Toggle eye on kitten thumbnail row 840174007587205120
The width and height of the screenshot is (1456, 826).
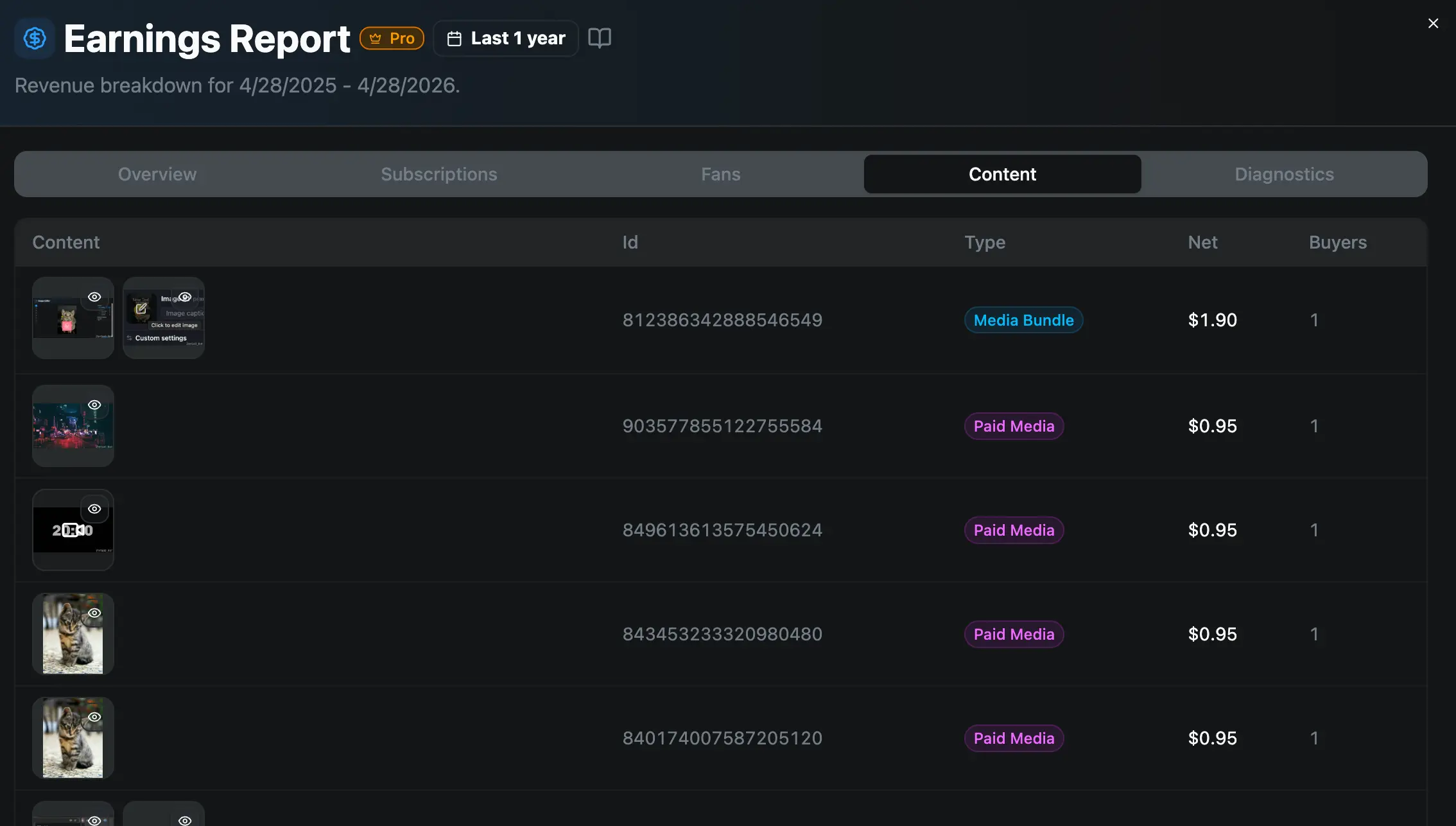pos(94,717)
